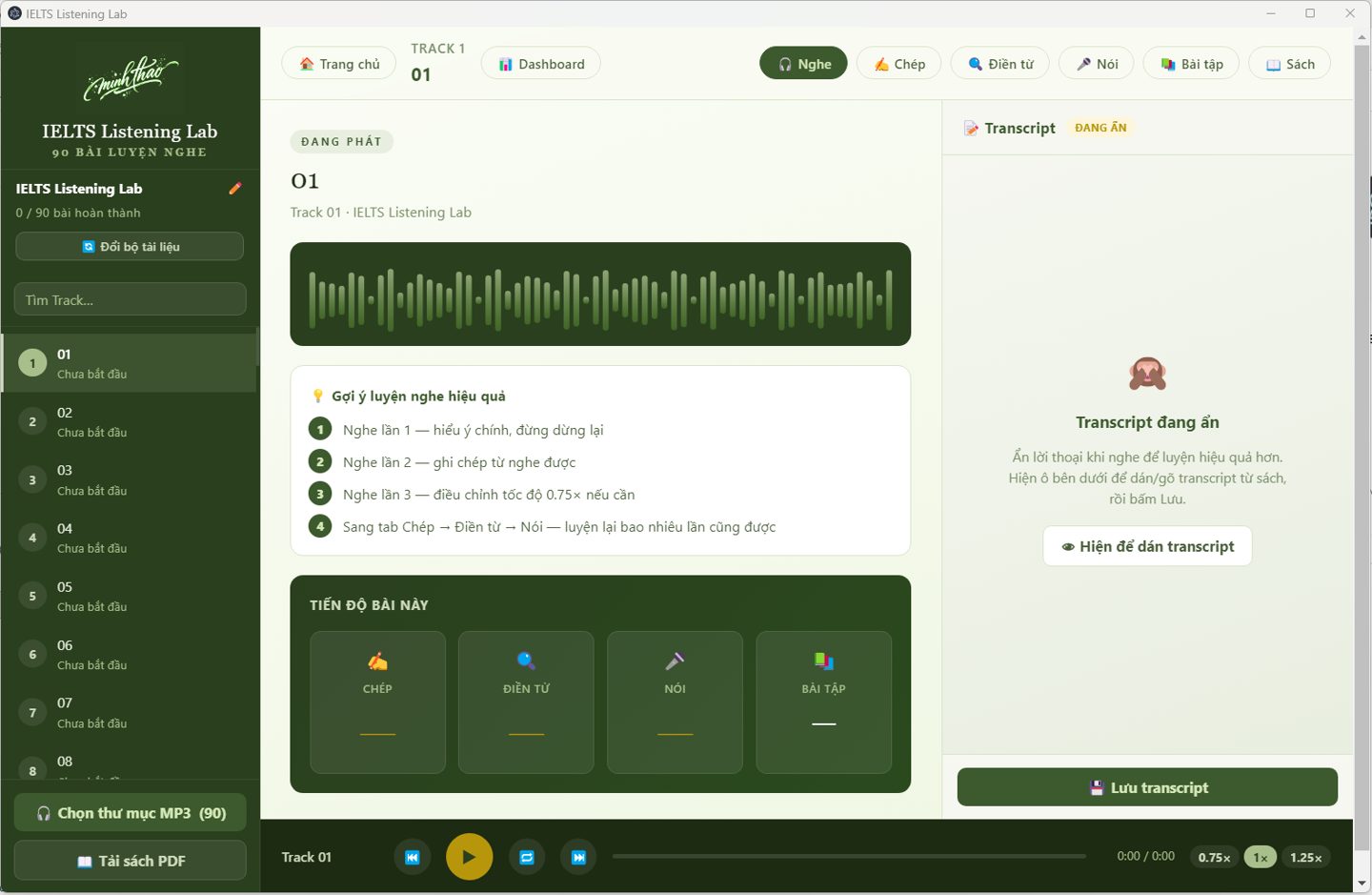This screenshot has height=895, width=1372.
Task: Select track 01 in the sidebar
Action: (130, 363)
